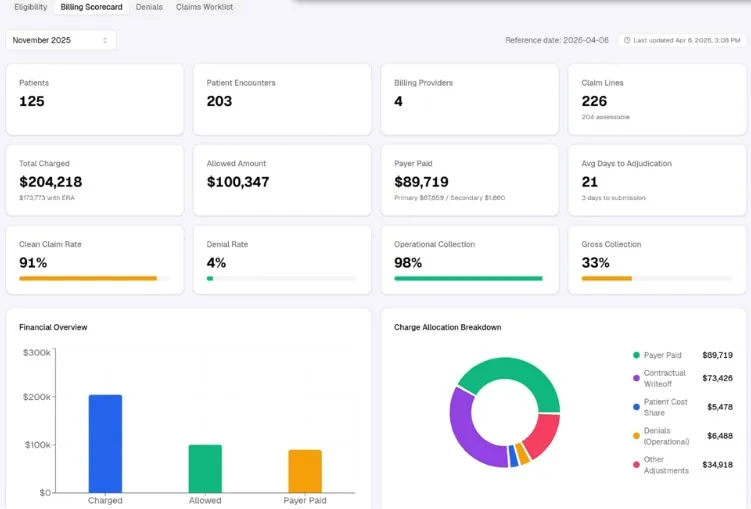
Task: Switch to the Eligibility tab
Action: pyautogui.click(x=31, y=7)
